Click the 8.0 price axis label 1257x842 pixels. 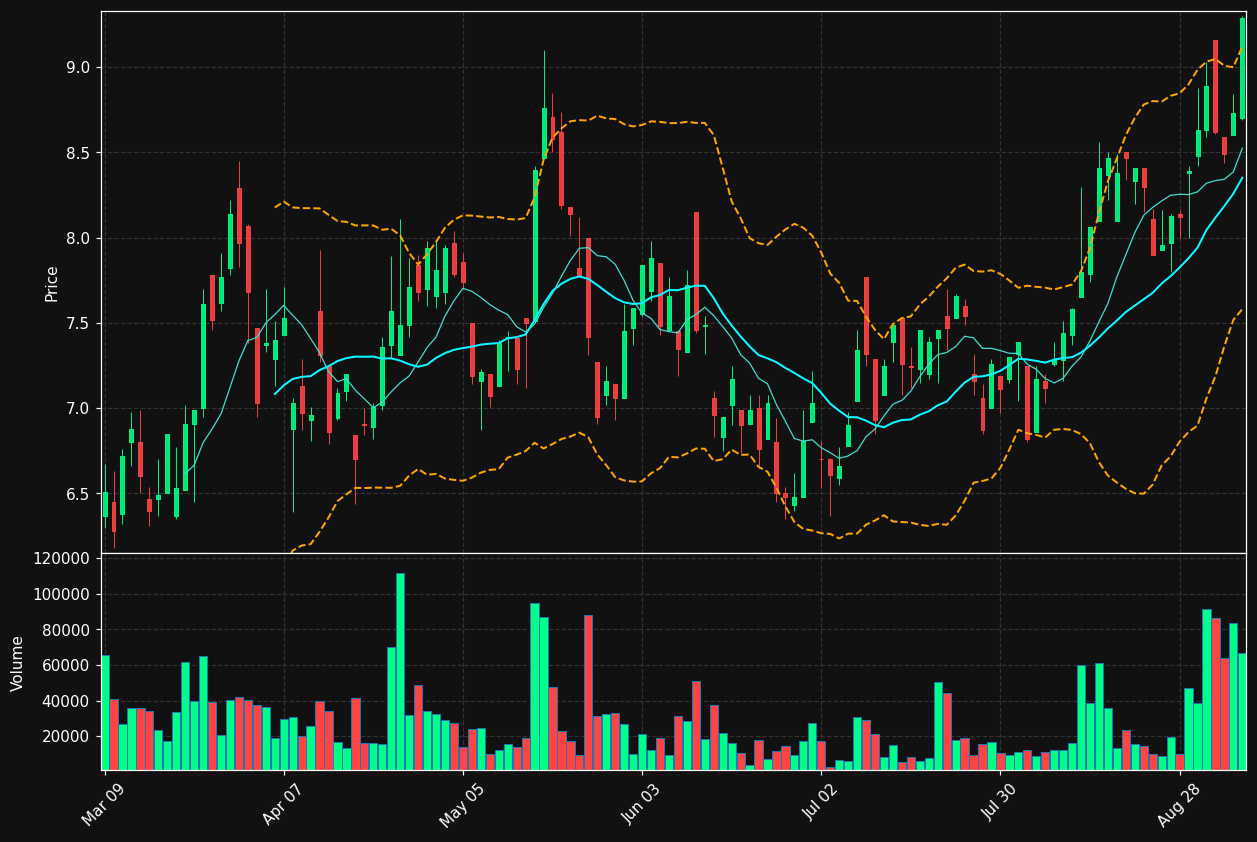tap(78, 238)
